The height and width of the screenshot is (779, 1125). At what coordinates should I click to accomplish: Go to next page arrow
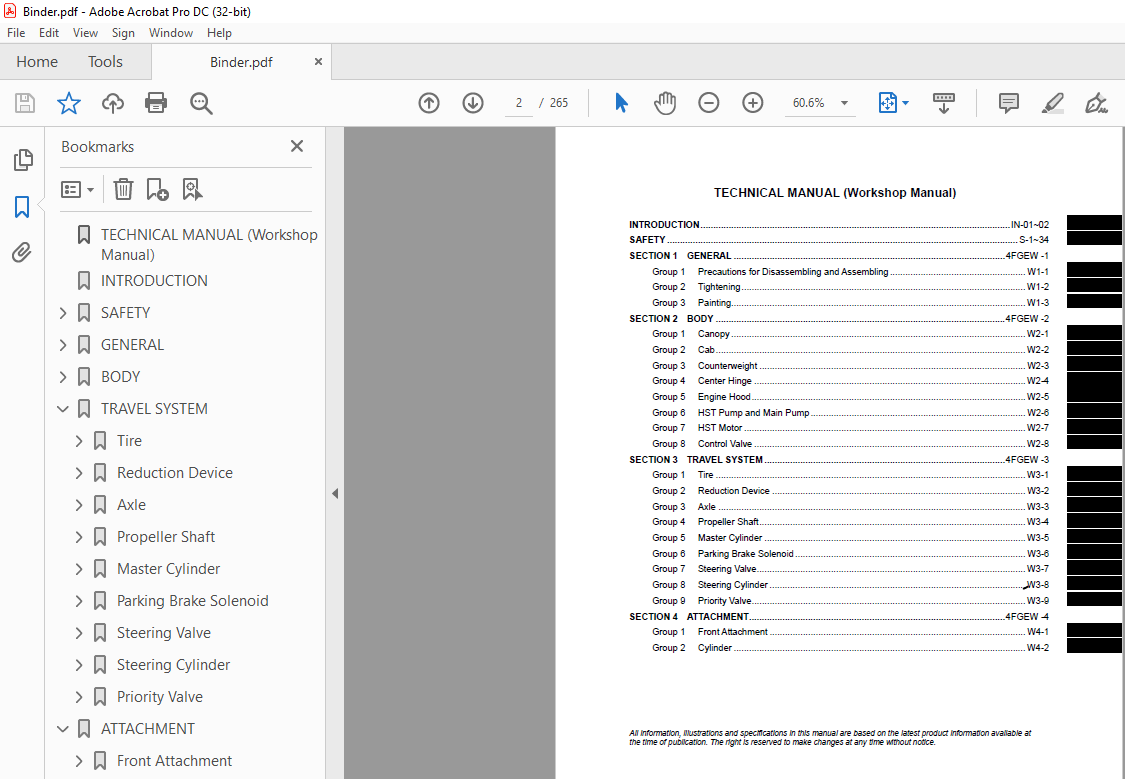473,103
